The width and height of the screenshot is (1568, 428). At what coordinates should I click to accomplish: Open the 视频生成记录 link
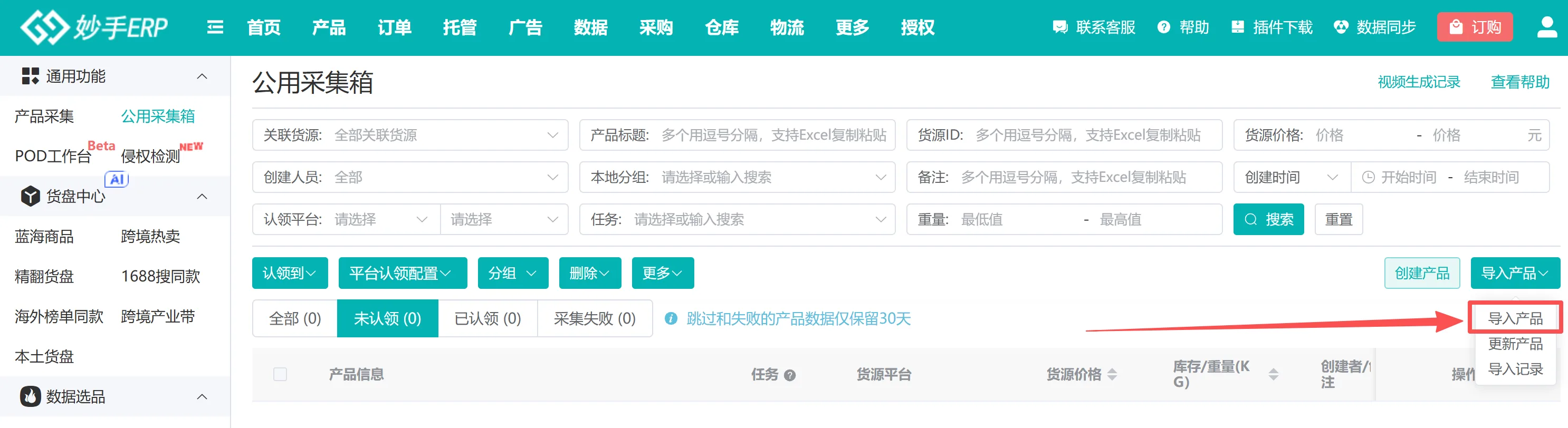[x=1418, y=82]
